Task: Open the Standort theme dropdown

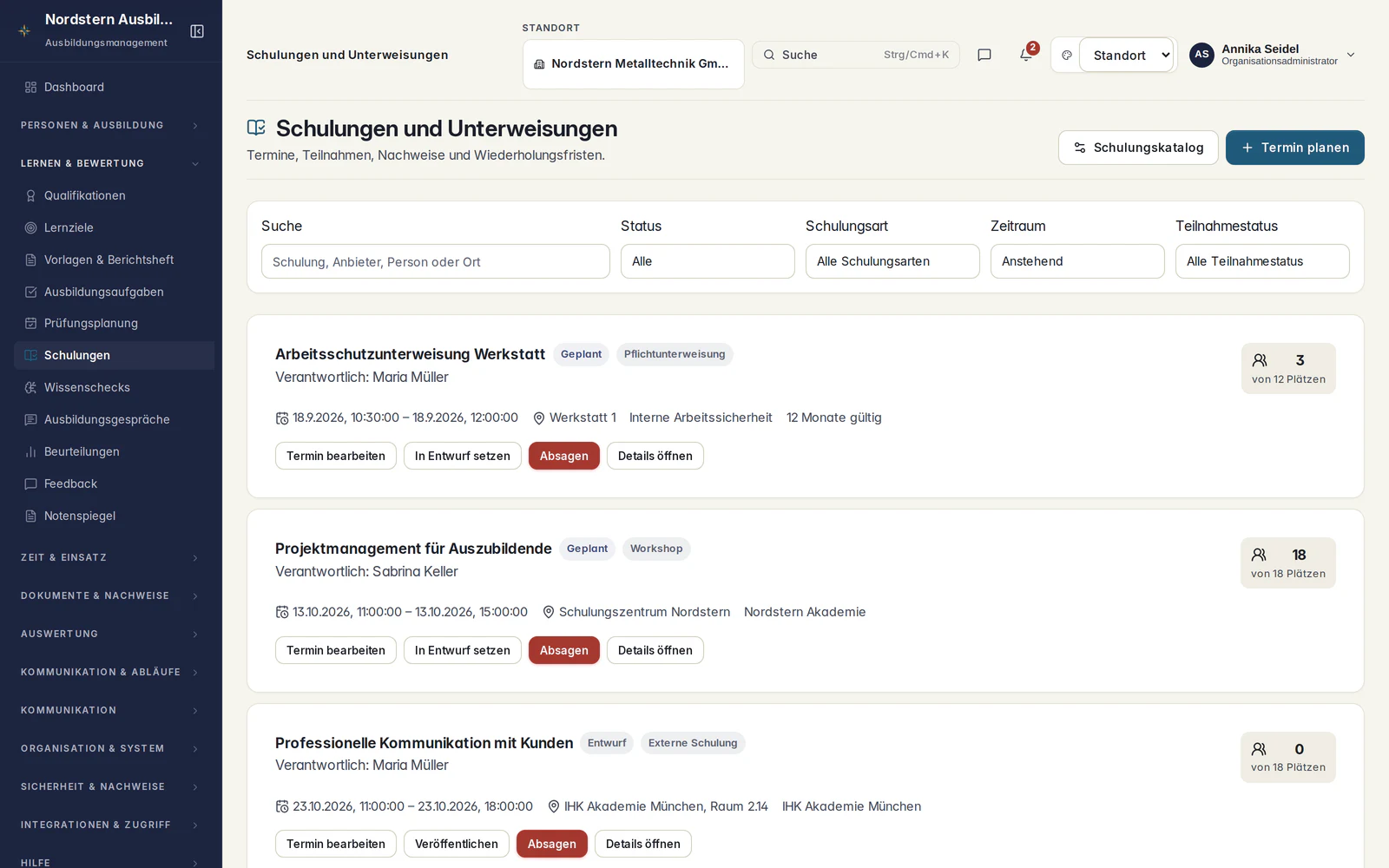Action: tap(1127, 55)
